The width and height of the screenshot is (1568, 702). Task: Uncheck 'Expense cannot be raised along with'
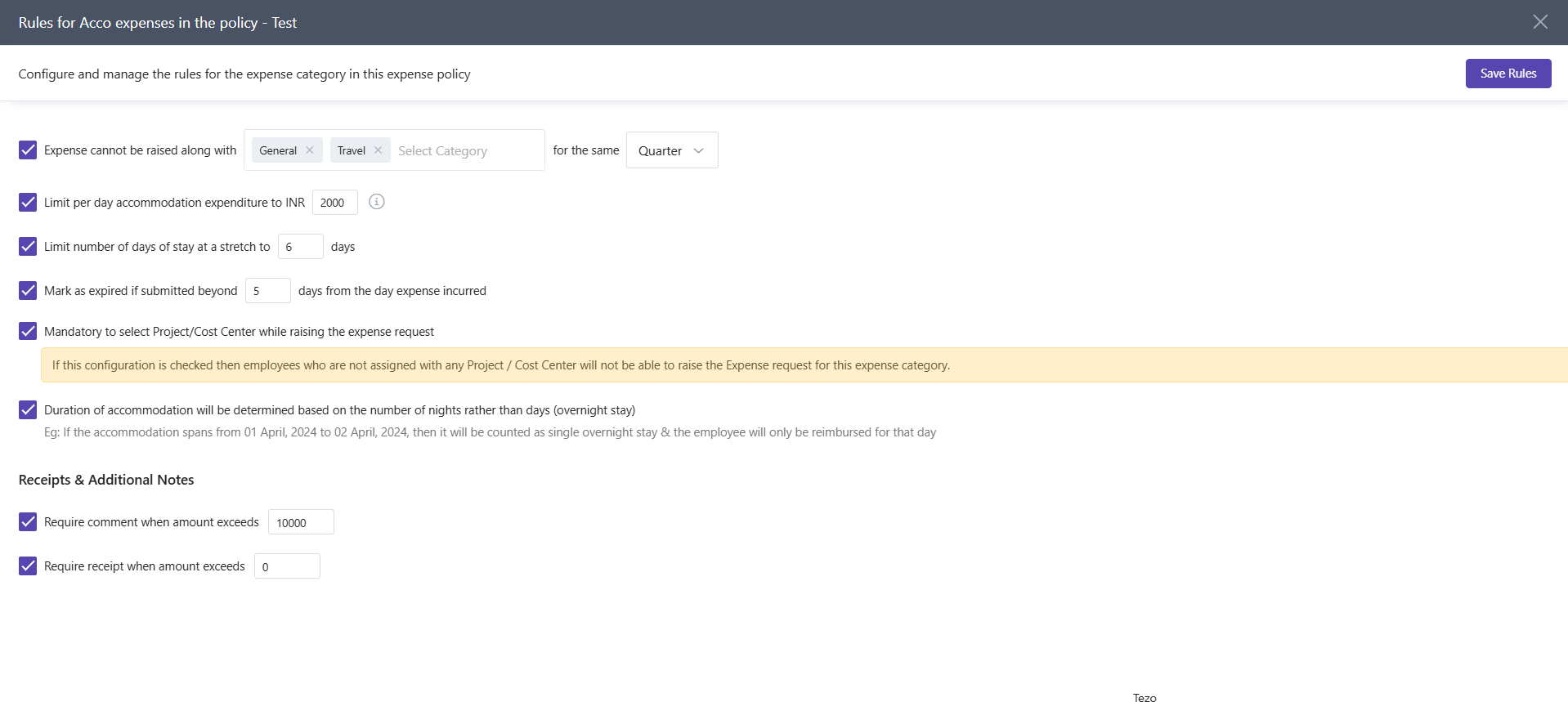[28, 150]
